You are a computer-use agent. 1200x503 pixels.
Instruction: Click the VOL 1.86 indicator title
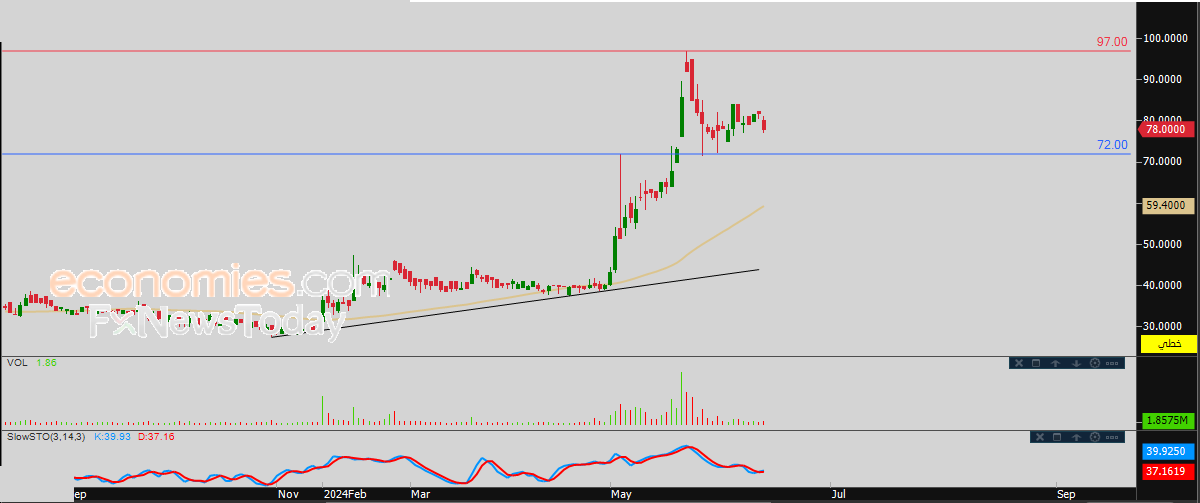coord(31,362)
